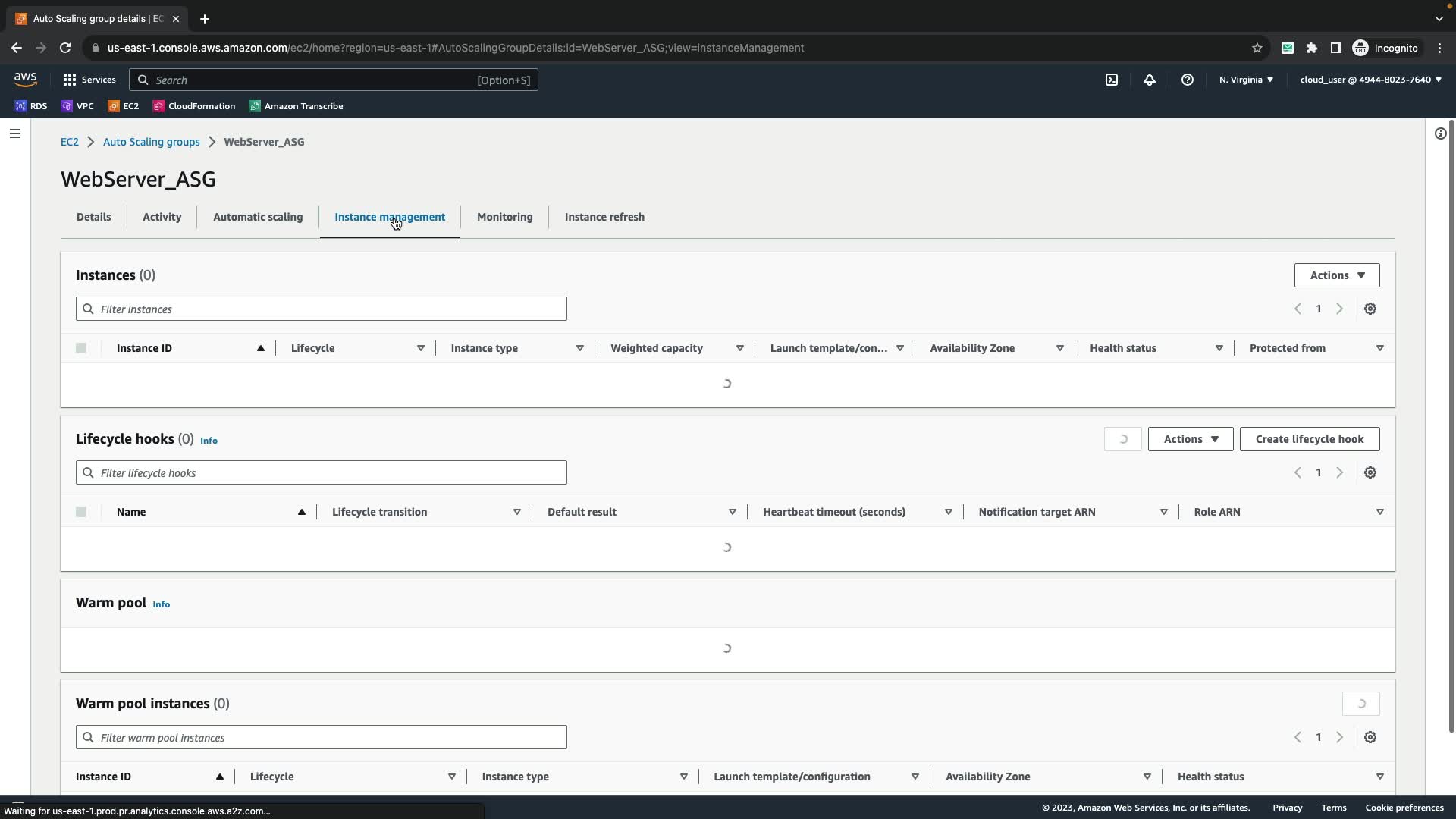Switch to the Automatic scaling tab

point(258,217)
